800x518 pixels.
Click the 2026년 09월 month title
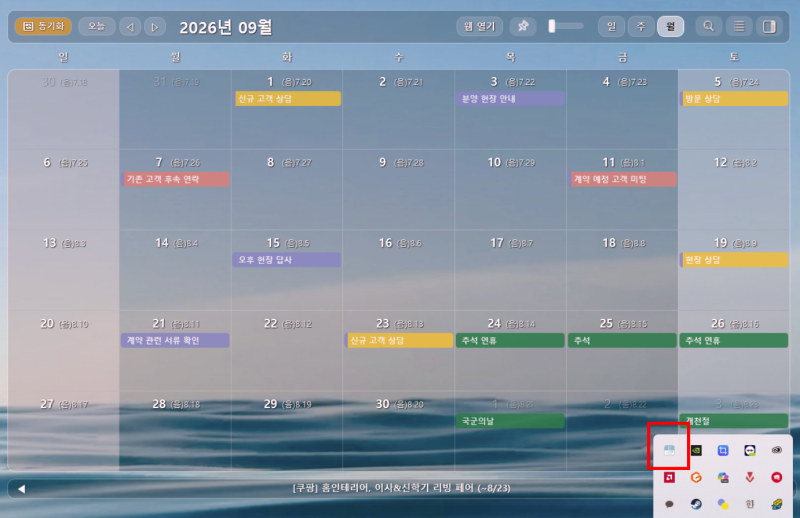click(x=226, y=27)
